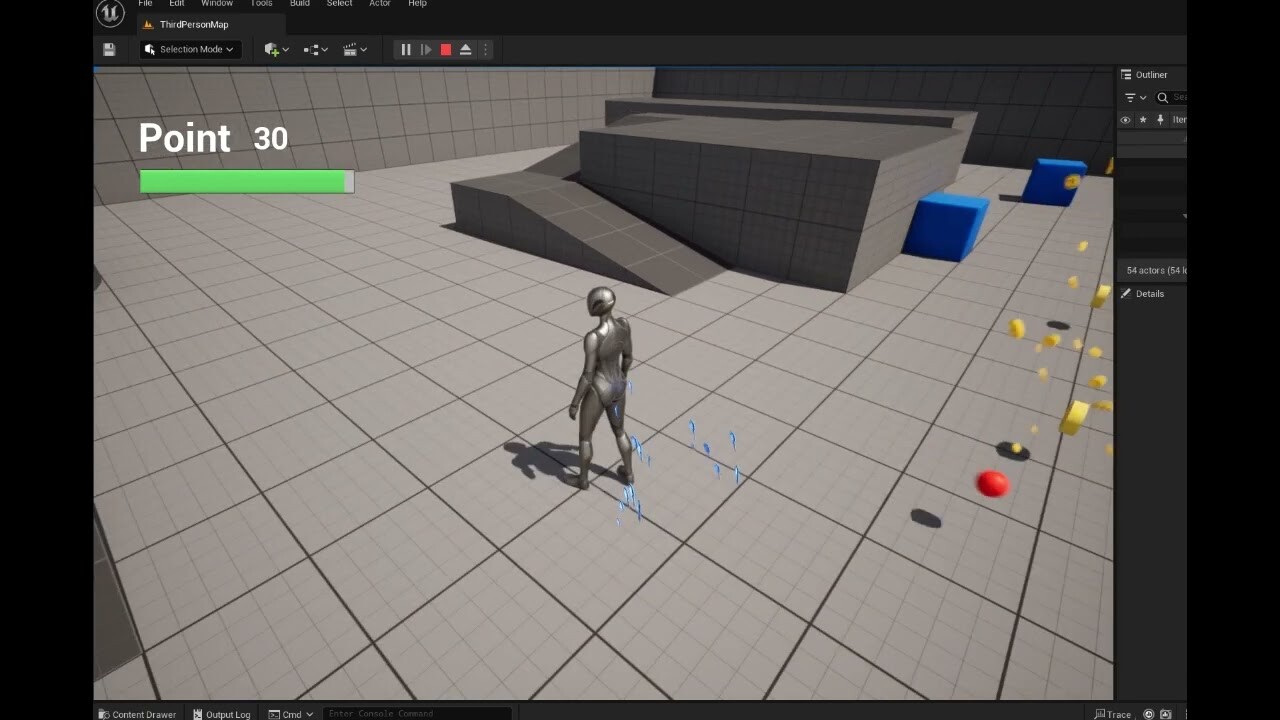Image resolution: width=1280 pixels, height=720 pixels.
Task: Toggle the Outliner visibility eye column
Action: (x=1125, y=120)
